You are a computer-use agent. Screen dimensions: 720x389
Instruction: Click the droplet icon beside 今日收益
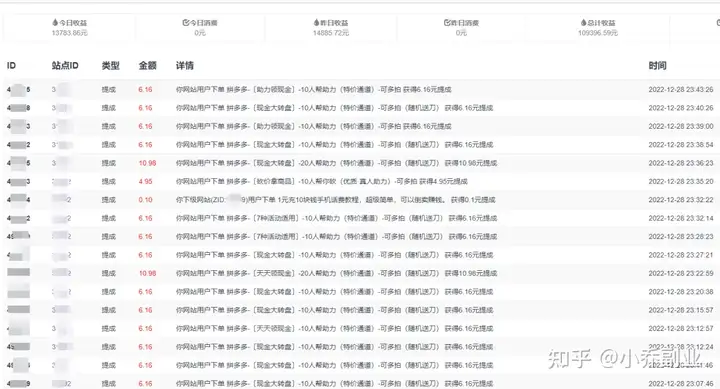click(x=55, y=22)
